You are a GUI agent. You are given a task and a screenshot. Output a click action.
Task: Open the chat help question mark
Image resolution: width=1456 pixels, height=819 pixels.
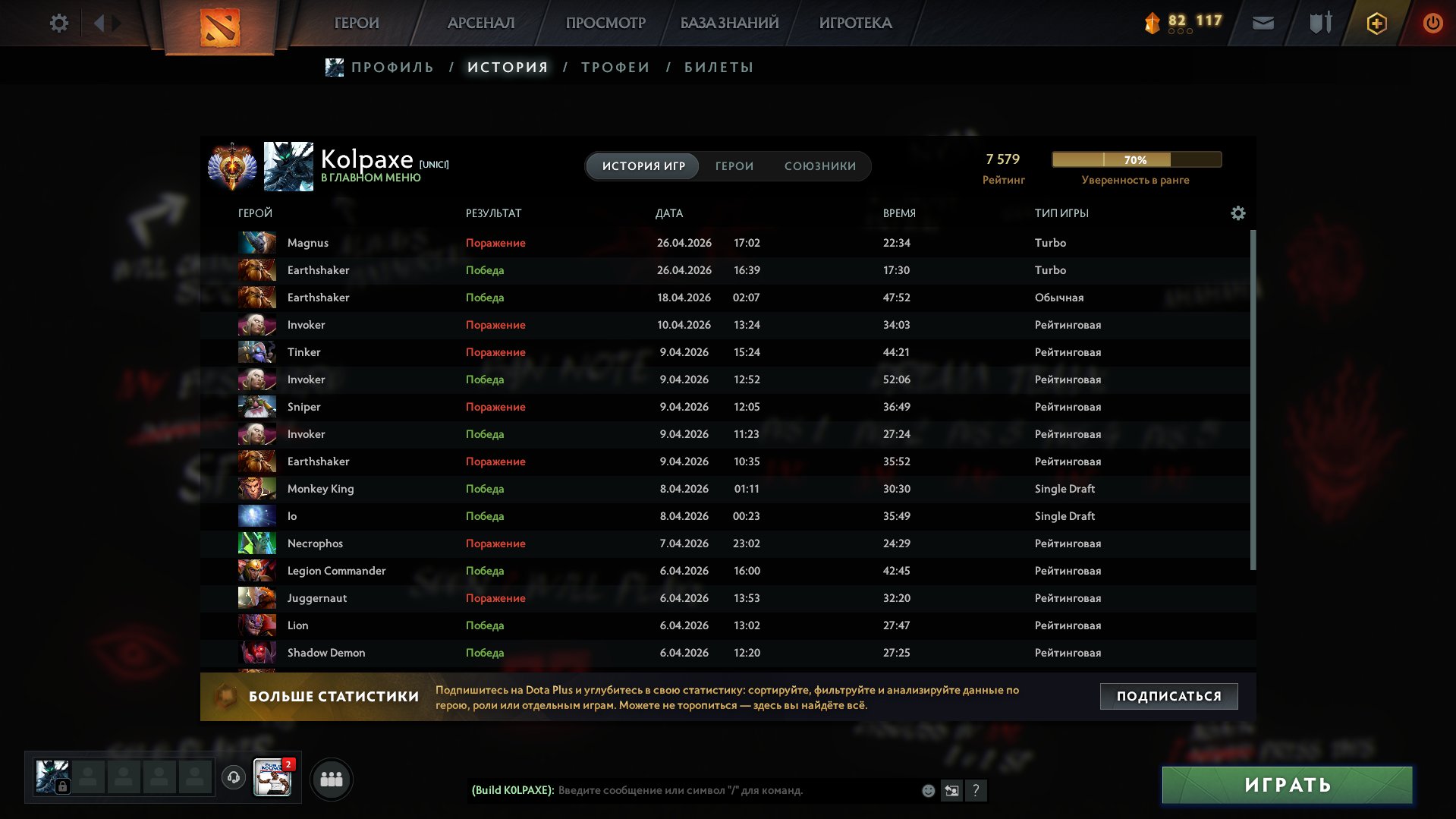tap(976, 791)
